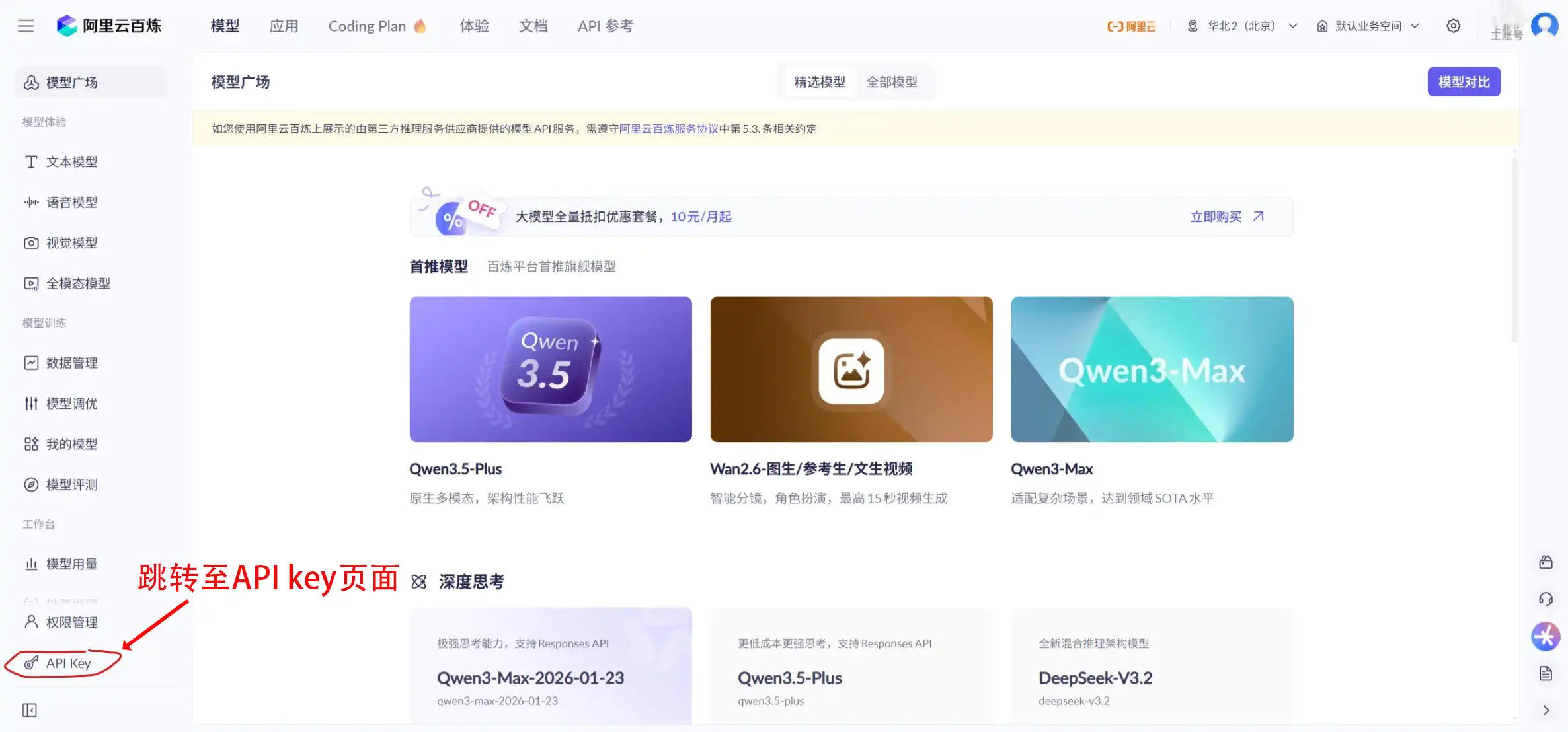Click the region location pin icon
The width and height of the screenshot is (1568, 732).
[1193, 26]
